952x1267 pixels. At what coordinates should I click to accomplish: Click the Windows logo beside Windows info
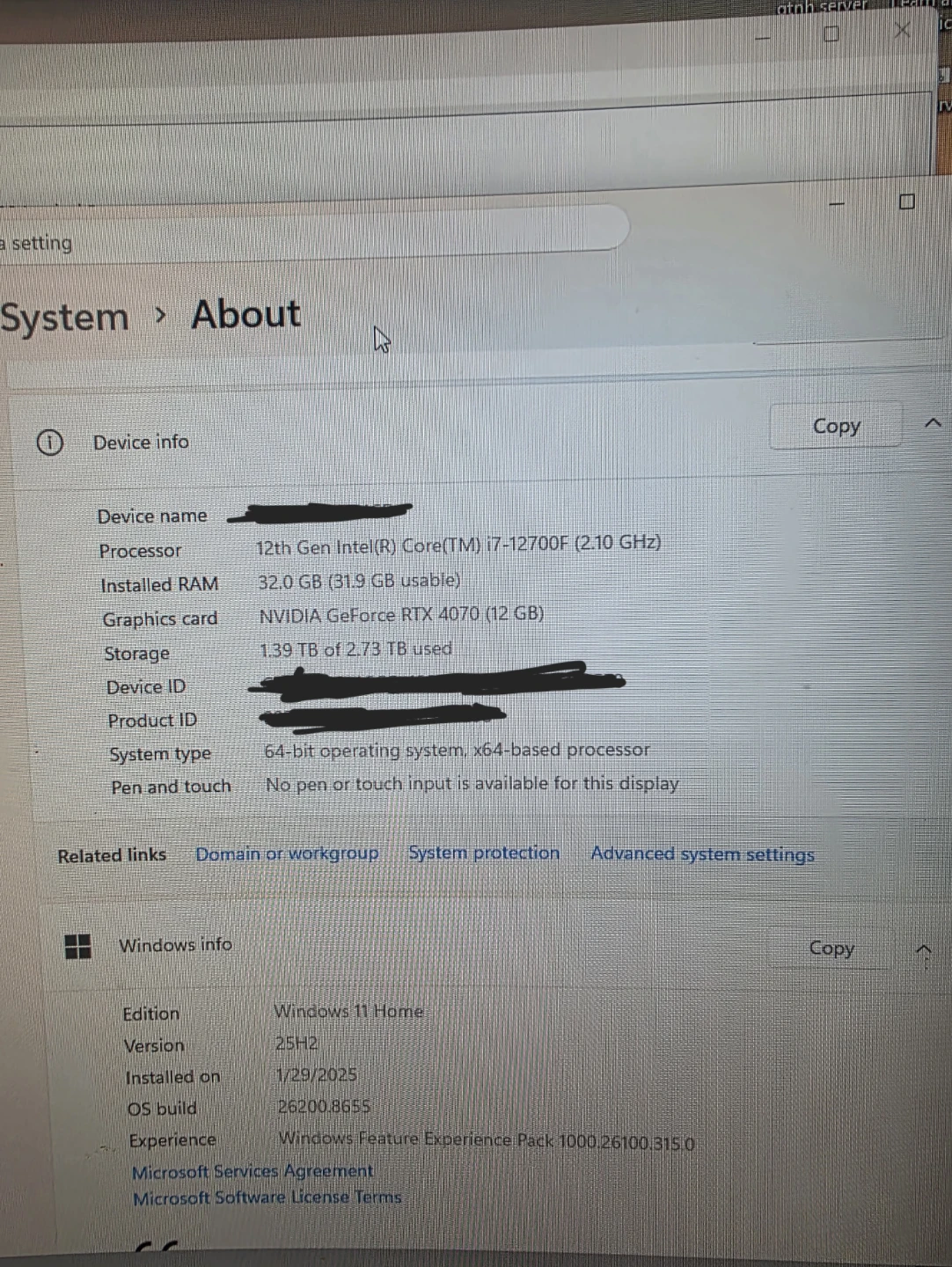click(x=78, y=947)
